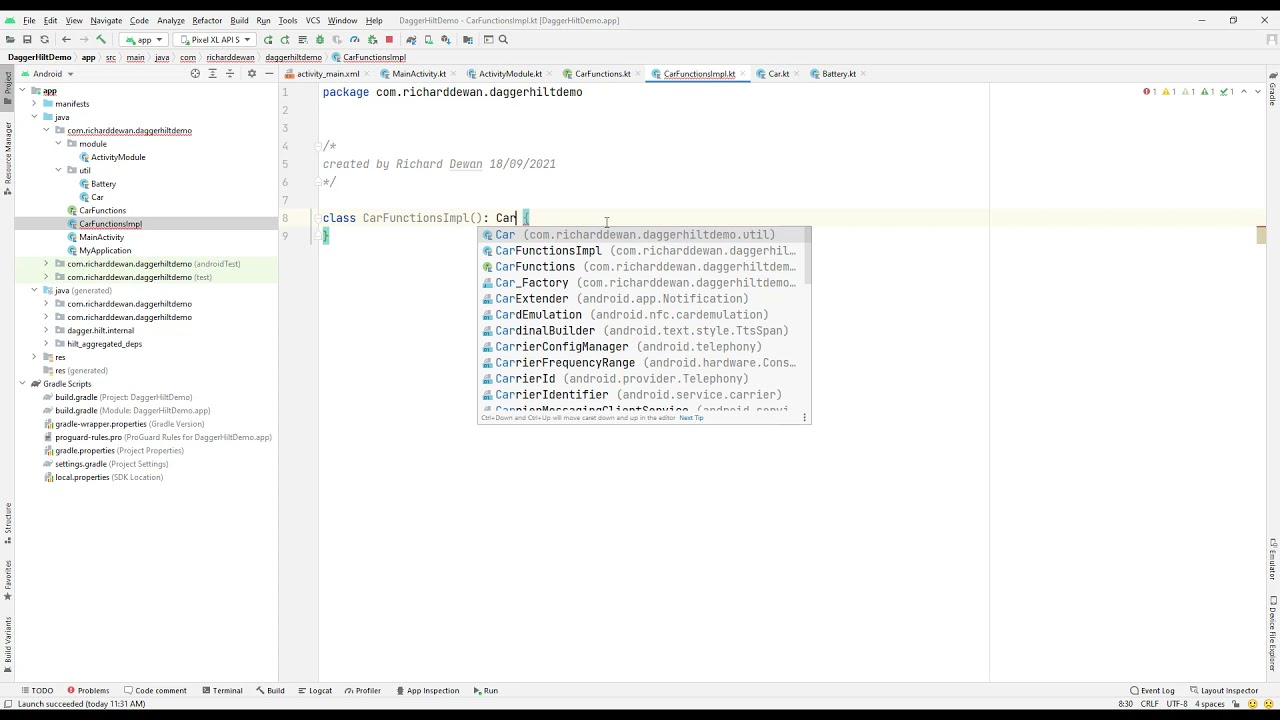This screenshot has height=720, width=1280.
Task: Open file via the toolbar folder icon
Action: (x=10, y=40)
